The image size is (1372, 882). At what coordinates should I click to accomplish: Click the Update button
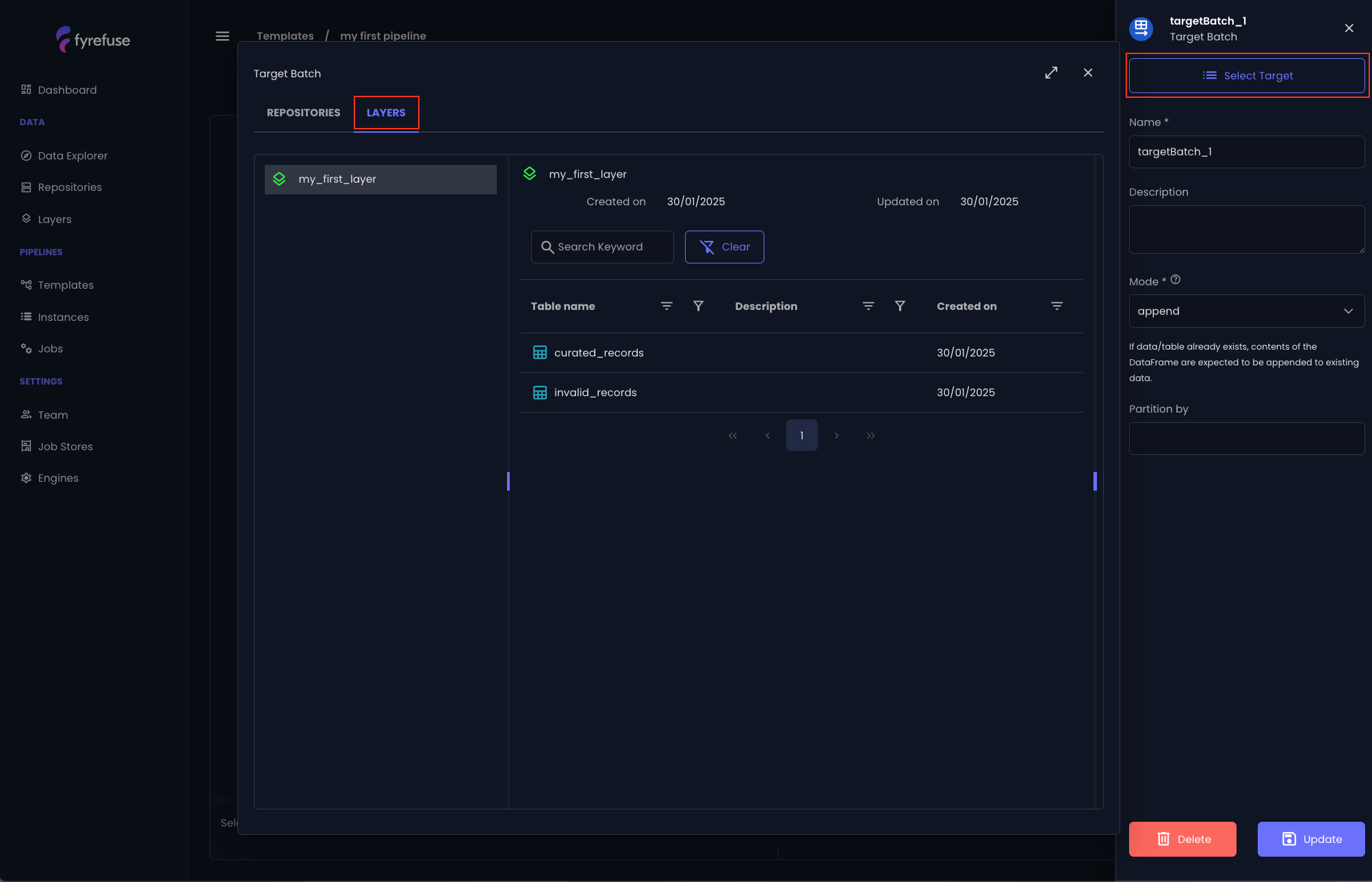coord(1311,839)
